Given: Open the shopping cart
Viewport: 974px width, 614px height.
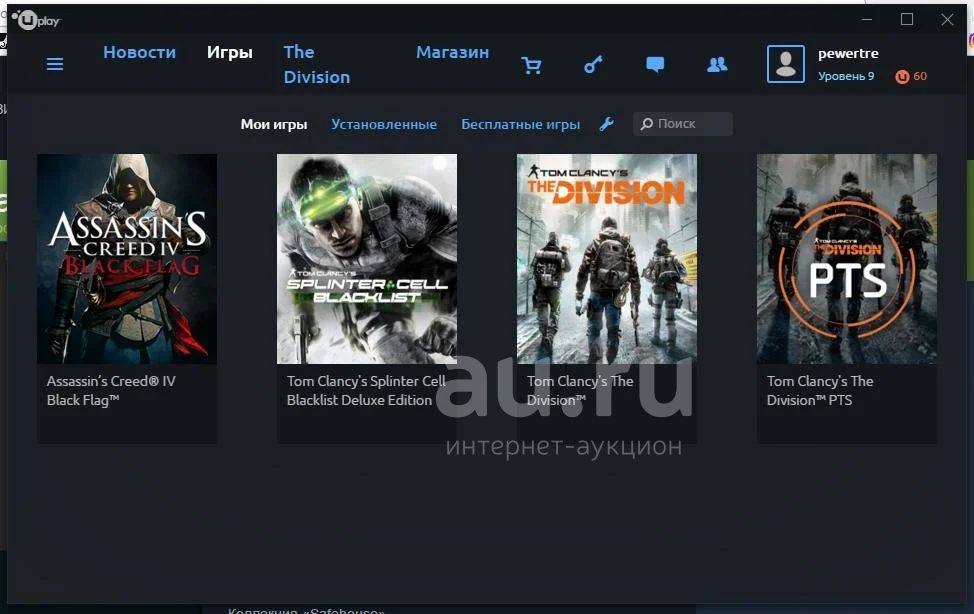Looking at the screenshot, I should 531,65.
